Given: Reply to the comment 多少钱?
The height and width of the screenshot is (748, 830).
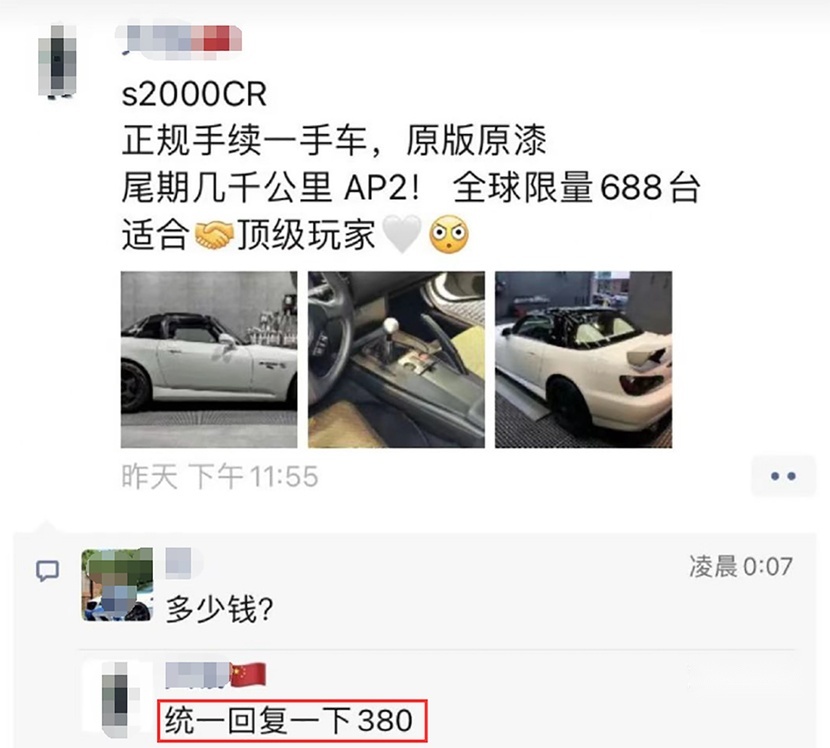Looking at the screenshot, I should (x=220, y=609).
